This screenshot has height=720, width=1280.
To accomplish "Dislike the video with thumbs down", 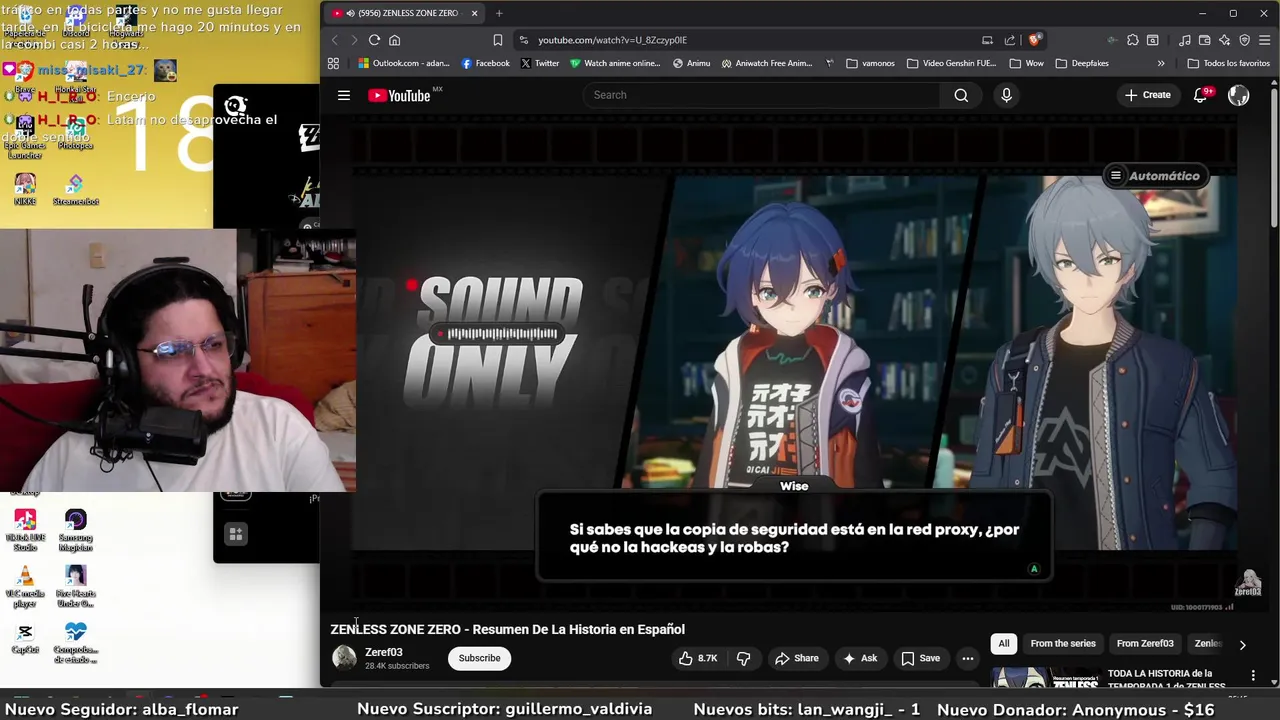I will pyautogui.click(x=743, y=658).
